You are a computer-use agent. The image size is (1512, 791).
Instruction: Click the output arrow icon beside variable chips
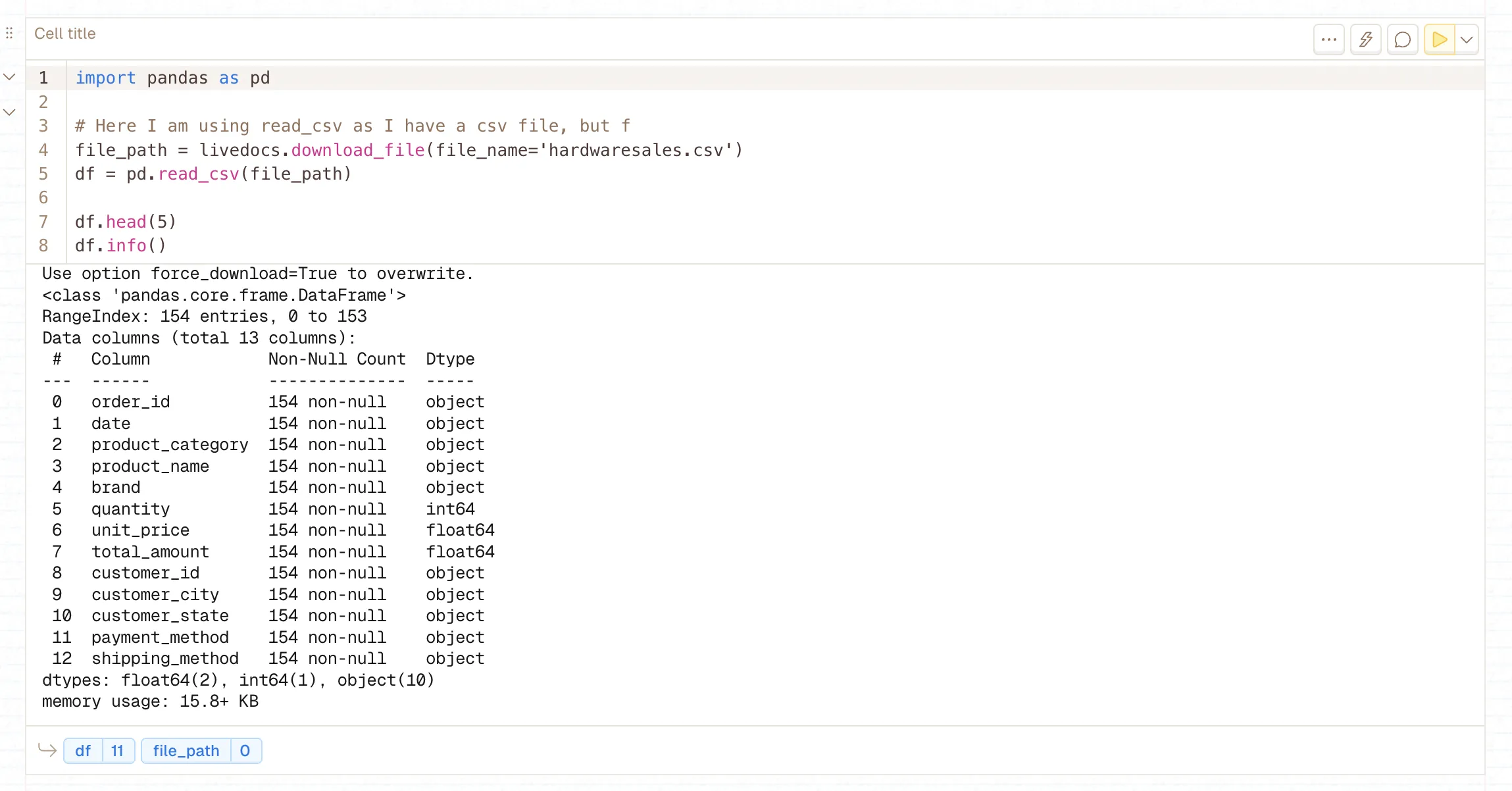point(47,749)
